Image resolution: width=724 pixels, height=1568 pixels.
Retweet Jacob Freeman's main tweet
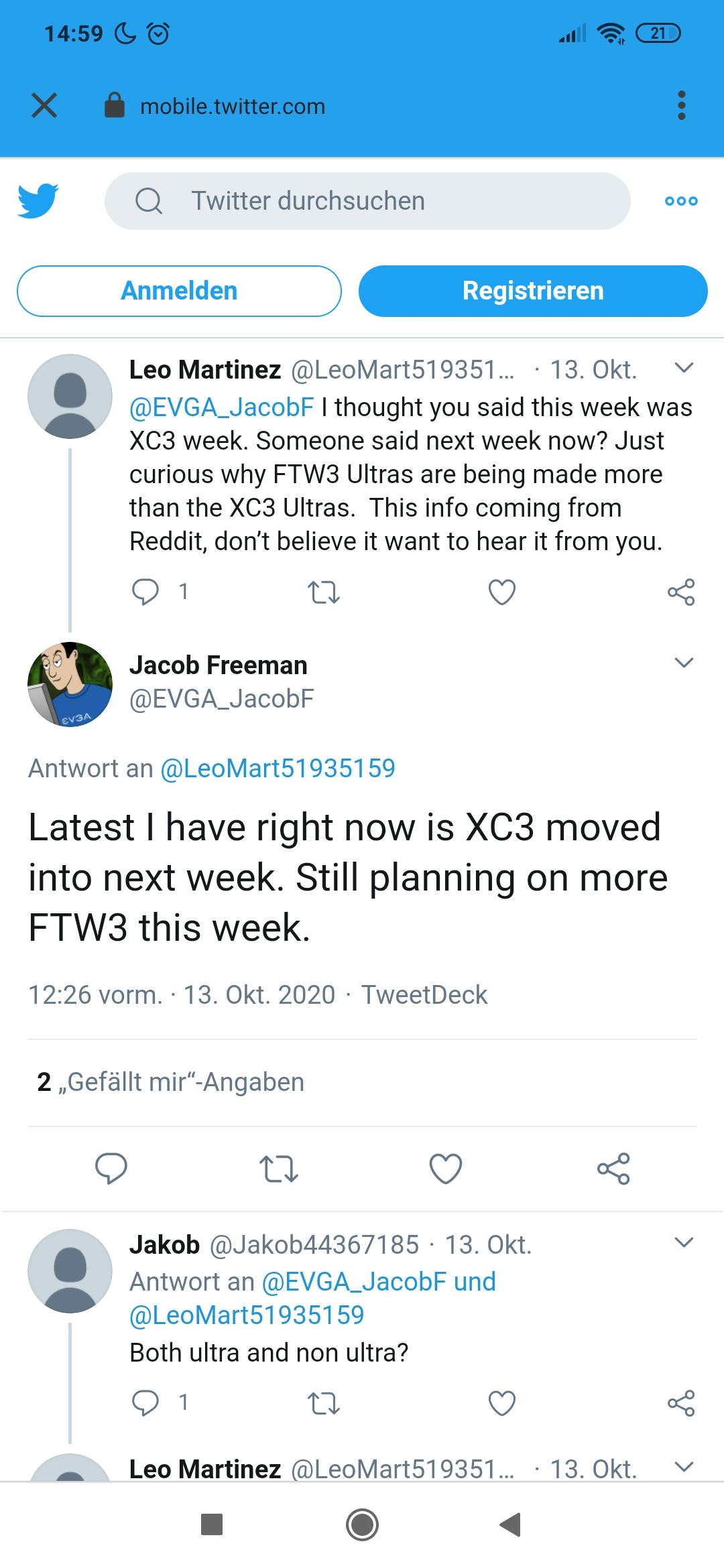(x=278, y=1169)
